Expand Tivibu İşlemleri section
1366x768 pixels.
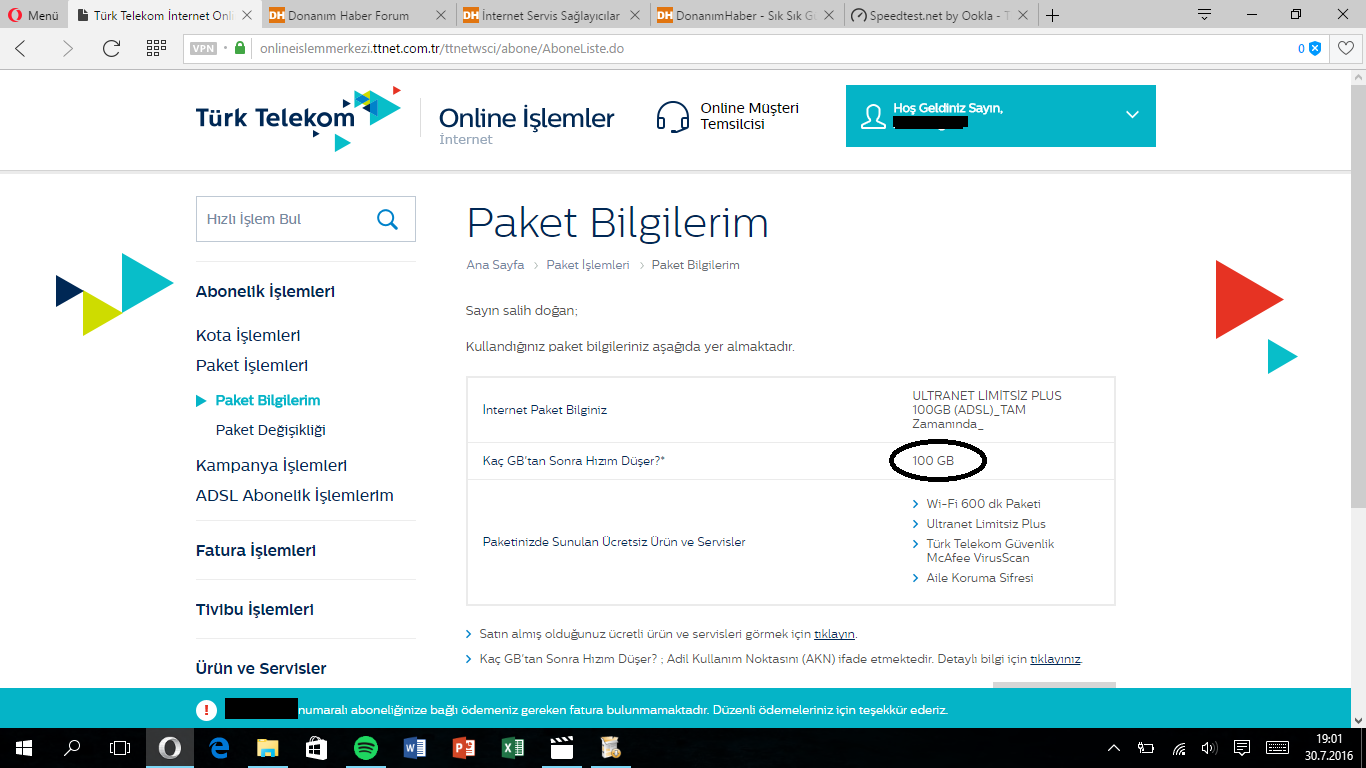coord(255,609)
